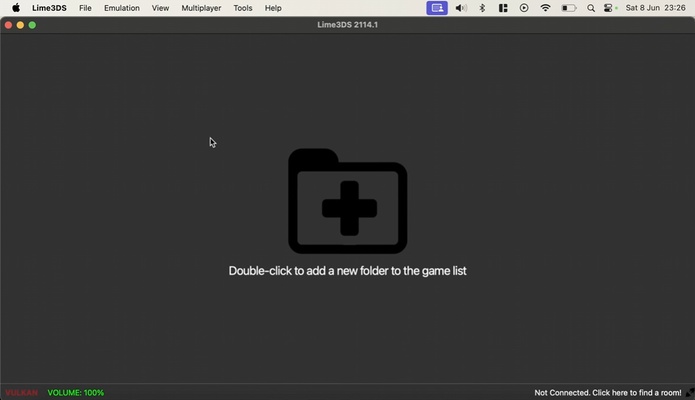Viewport: 695px width, 400px height.
Task: Click the add-folder icon in the game list
Action: [x=348, y=201]
